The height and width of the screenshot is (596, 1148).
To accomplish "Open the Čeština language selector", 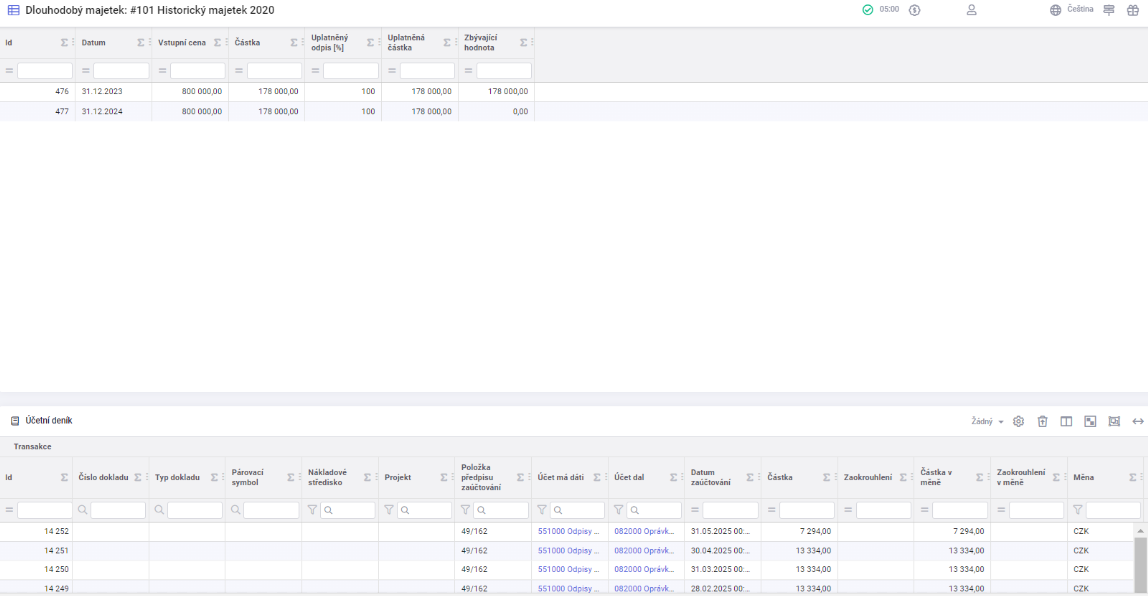I will coord(1080,10).
